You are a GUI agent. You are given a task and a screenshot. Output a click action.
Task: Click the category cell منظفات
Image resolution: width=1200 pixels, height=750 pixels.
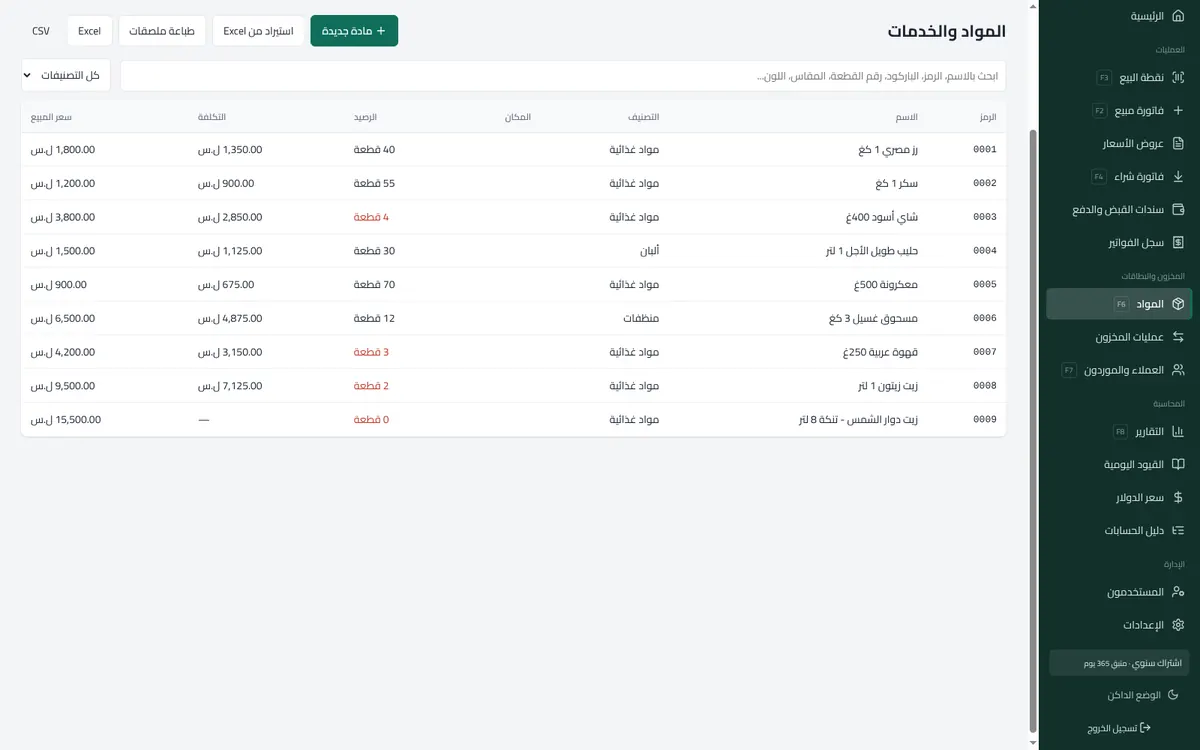tap(639, 319)
